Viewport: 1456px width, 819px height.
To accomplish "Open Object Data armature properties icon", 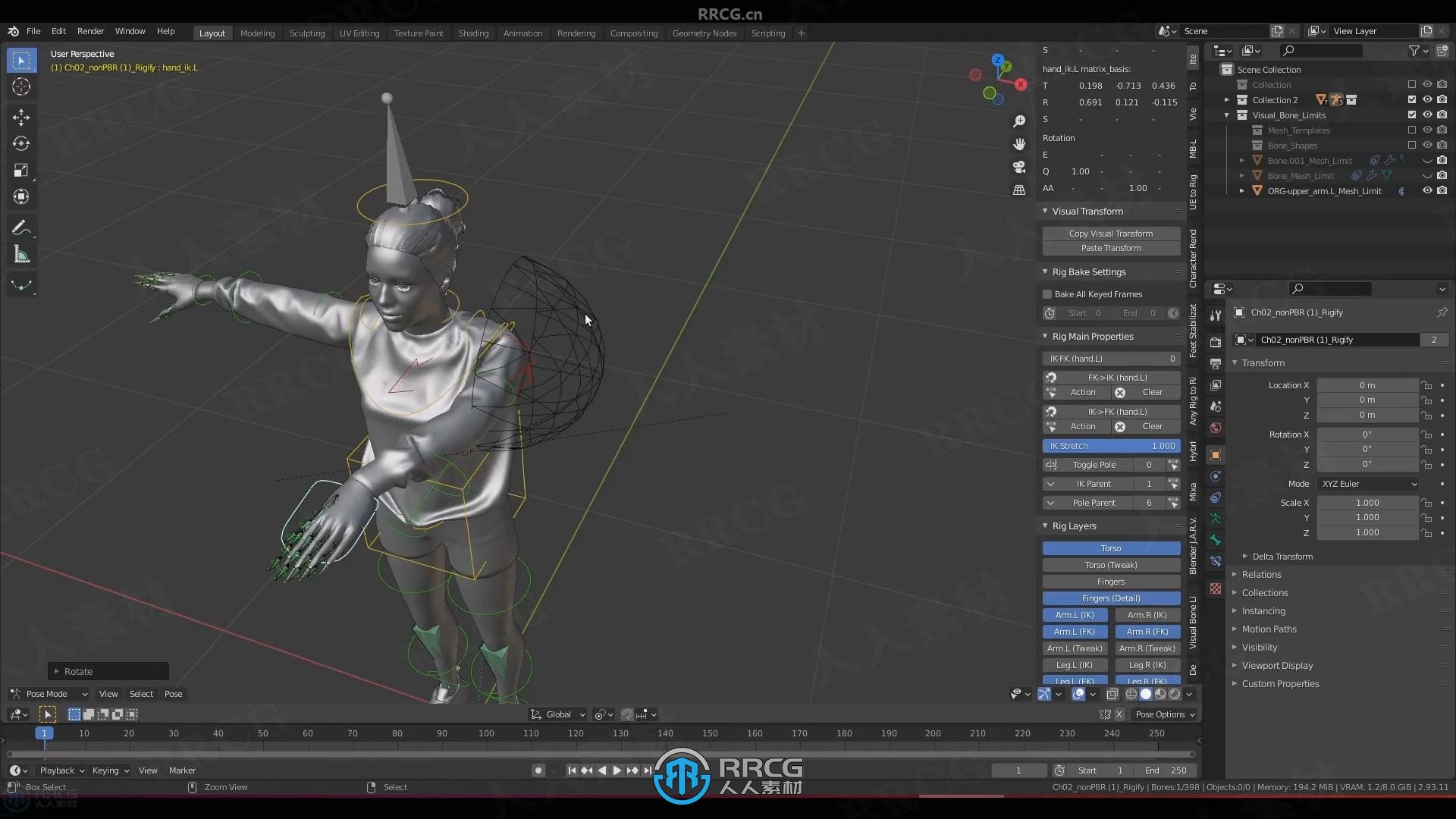I will (1216, 519).
